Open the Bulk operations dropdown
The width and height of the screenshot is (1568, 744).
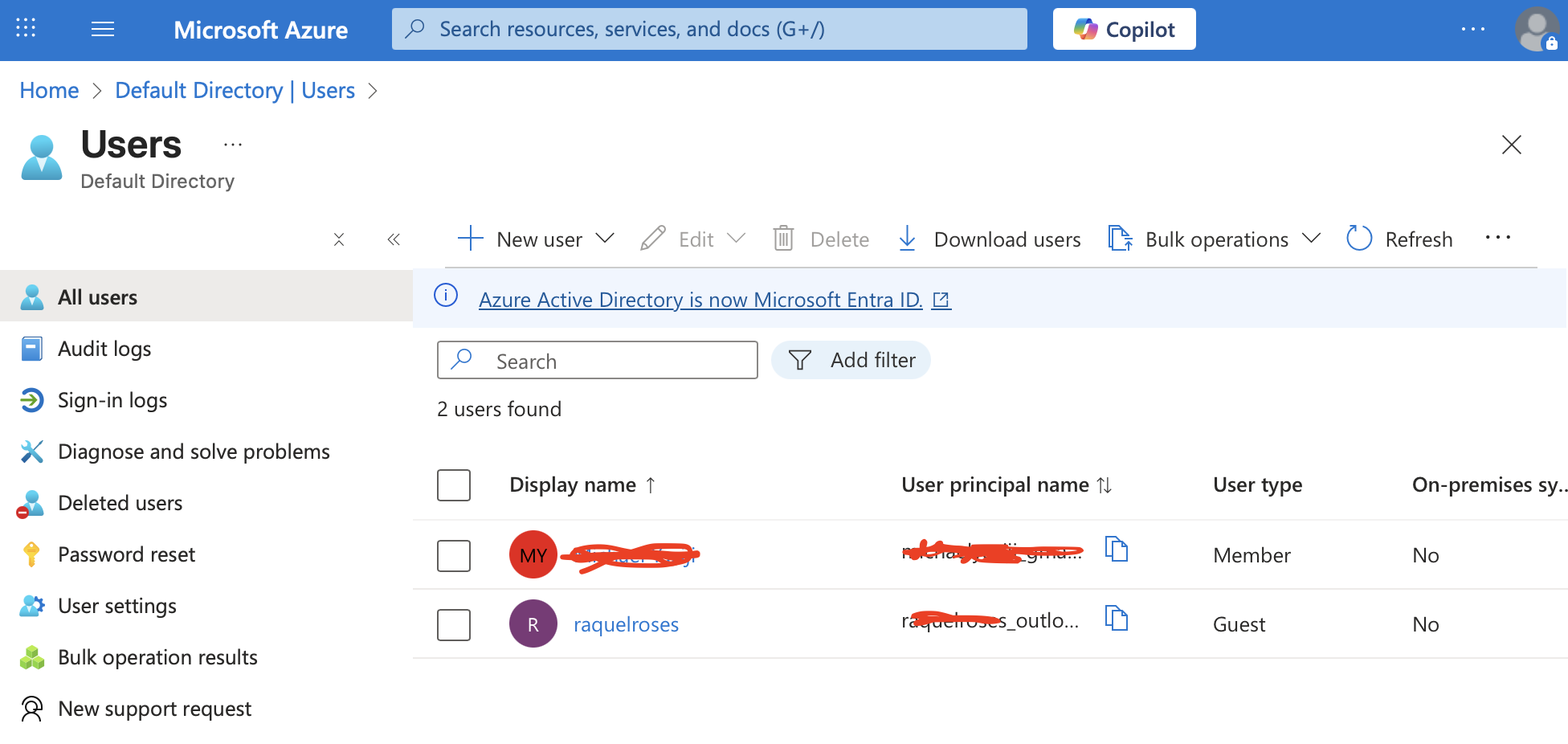point(1311,239)
